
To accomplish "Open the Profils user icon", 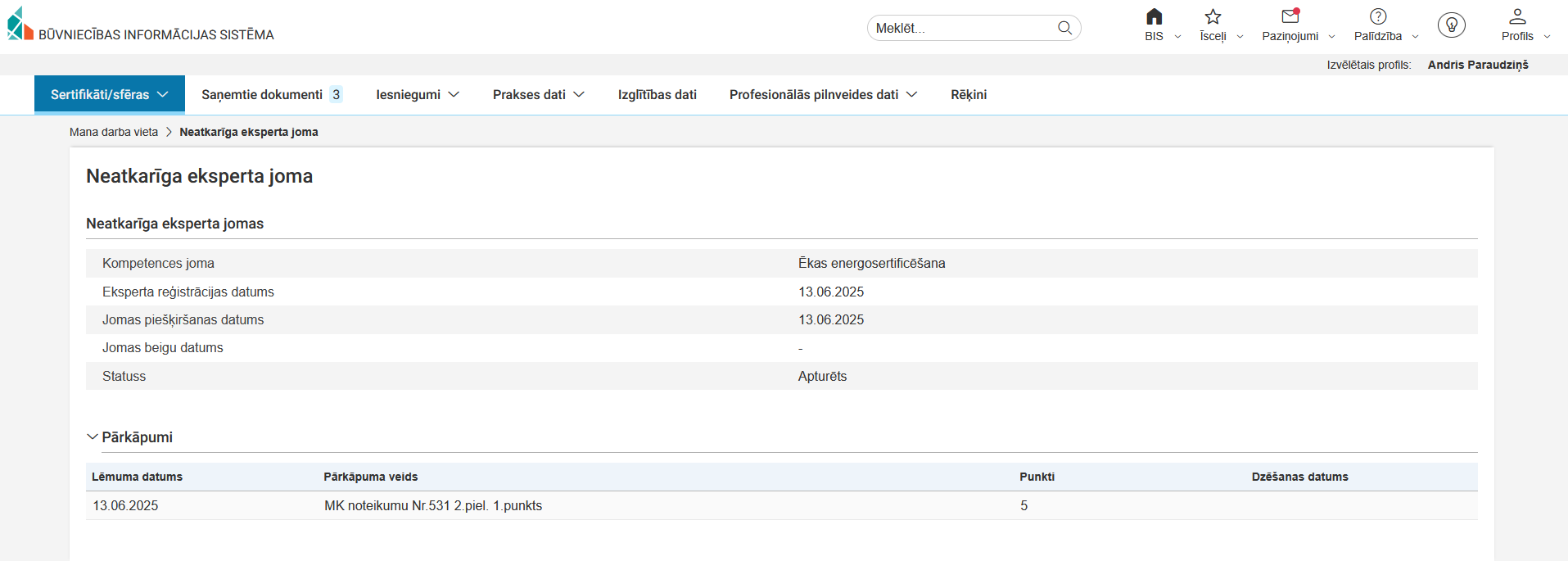I will (x=1517, y=17).
